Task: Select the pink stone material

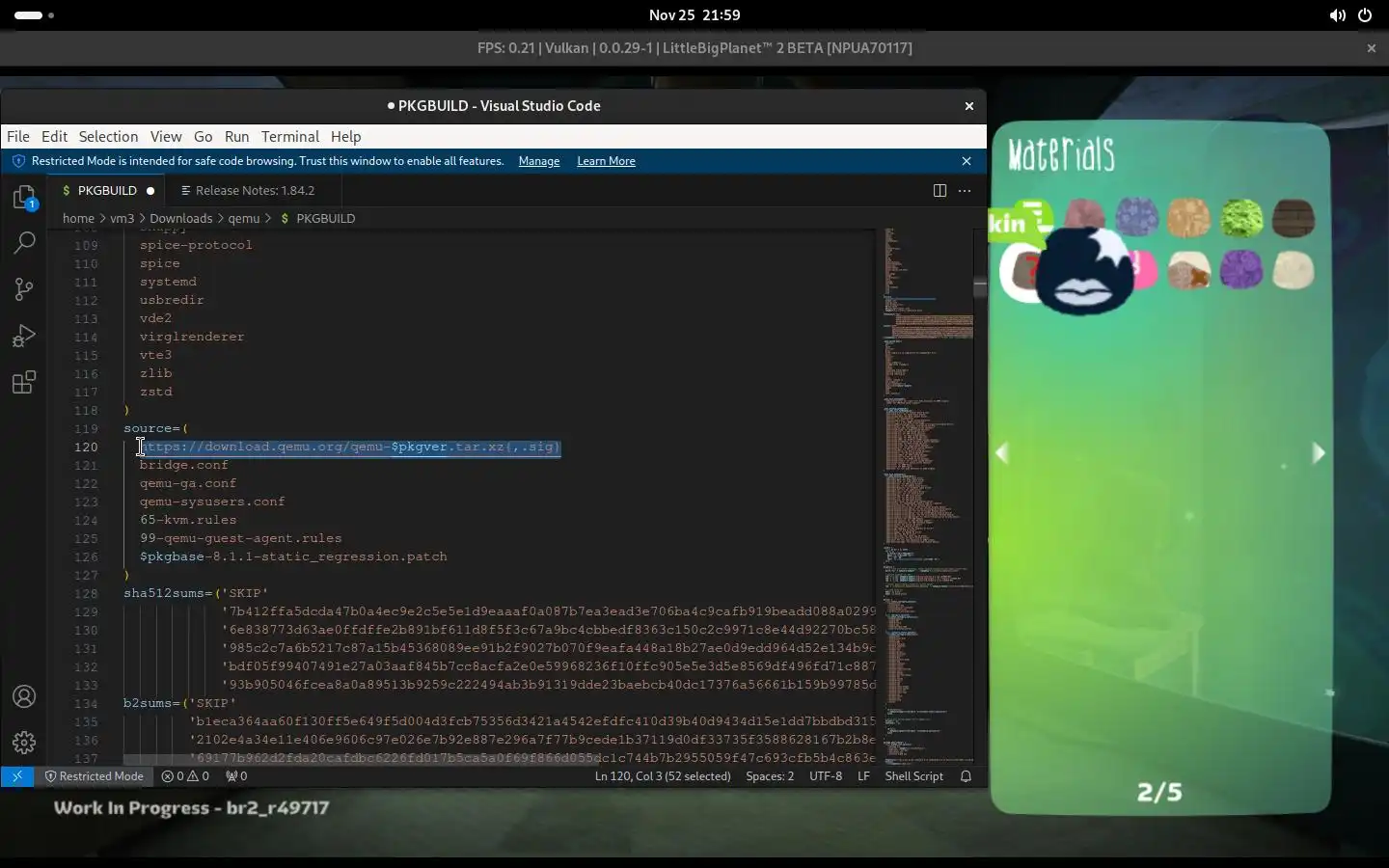Action: tap(1085, 214)
